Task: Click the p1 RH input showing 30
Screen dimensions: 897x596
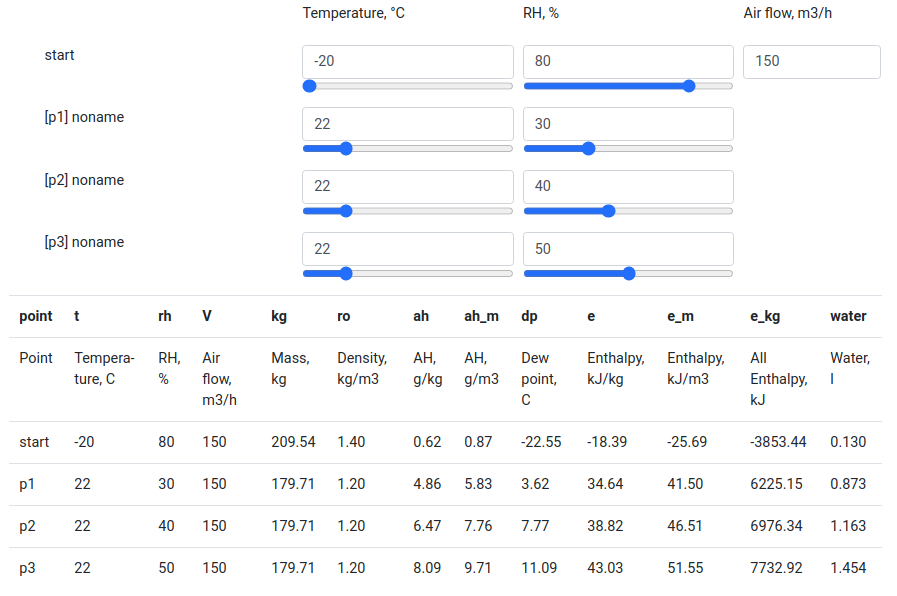Action: 628,124
